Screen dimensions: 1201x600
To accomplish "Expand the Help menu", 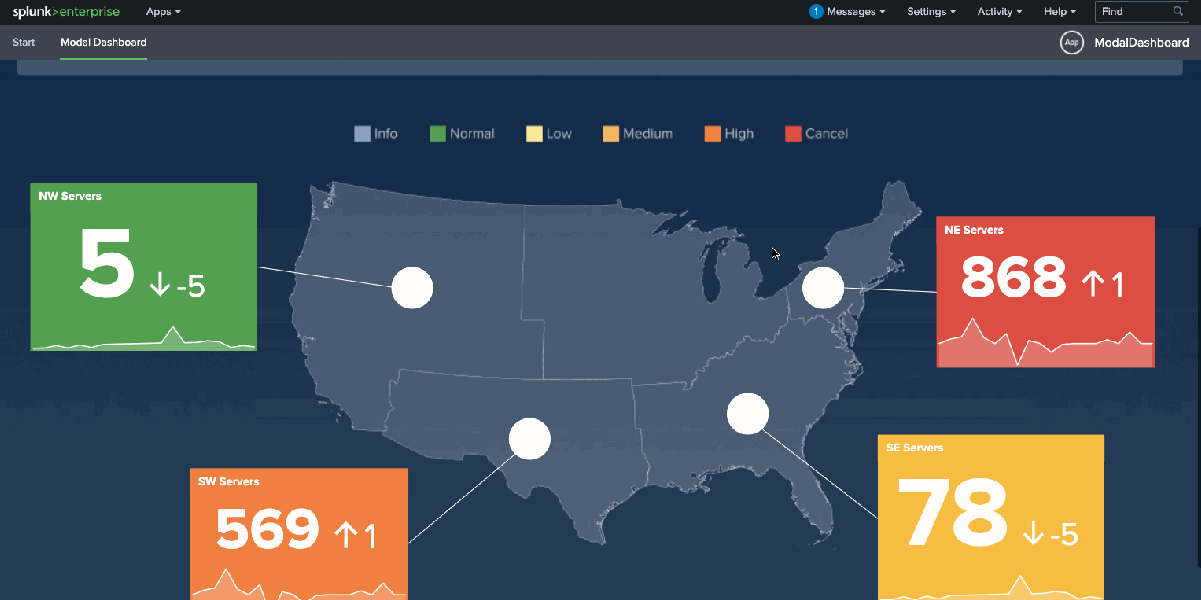I will 1059,12.
